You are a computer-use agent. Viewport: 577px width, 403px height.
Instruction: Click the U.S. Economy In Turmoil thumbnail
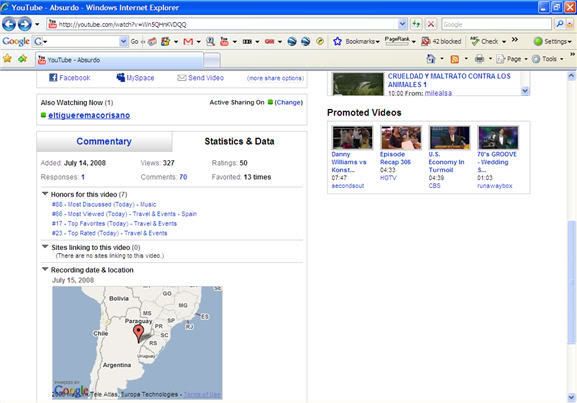(x=450, y=138)
